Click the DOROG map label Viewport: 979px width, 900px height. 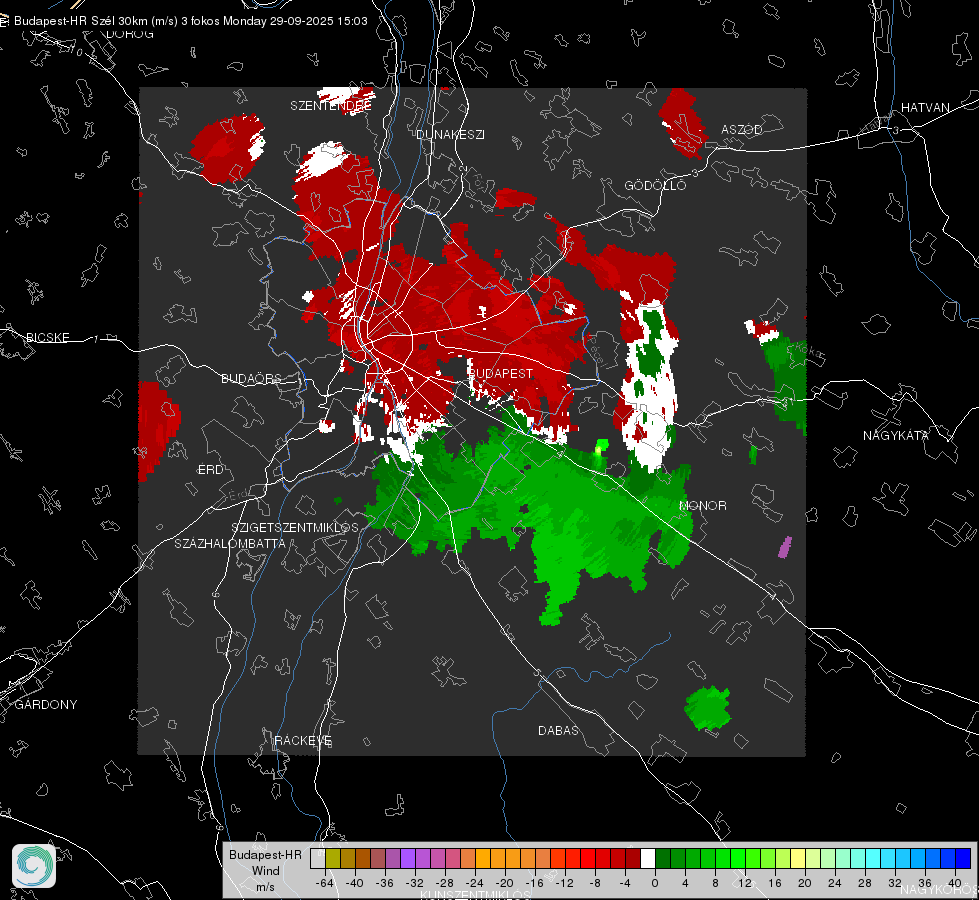(x=130, y=34)
